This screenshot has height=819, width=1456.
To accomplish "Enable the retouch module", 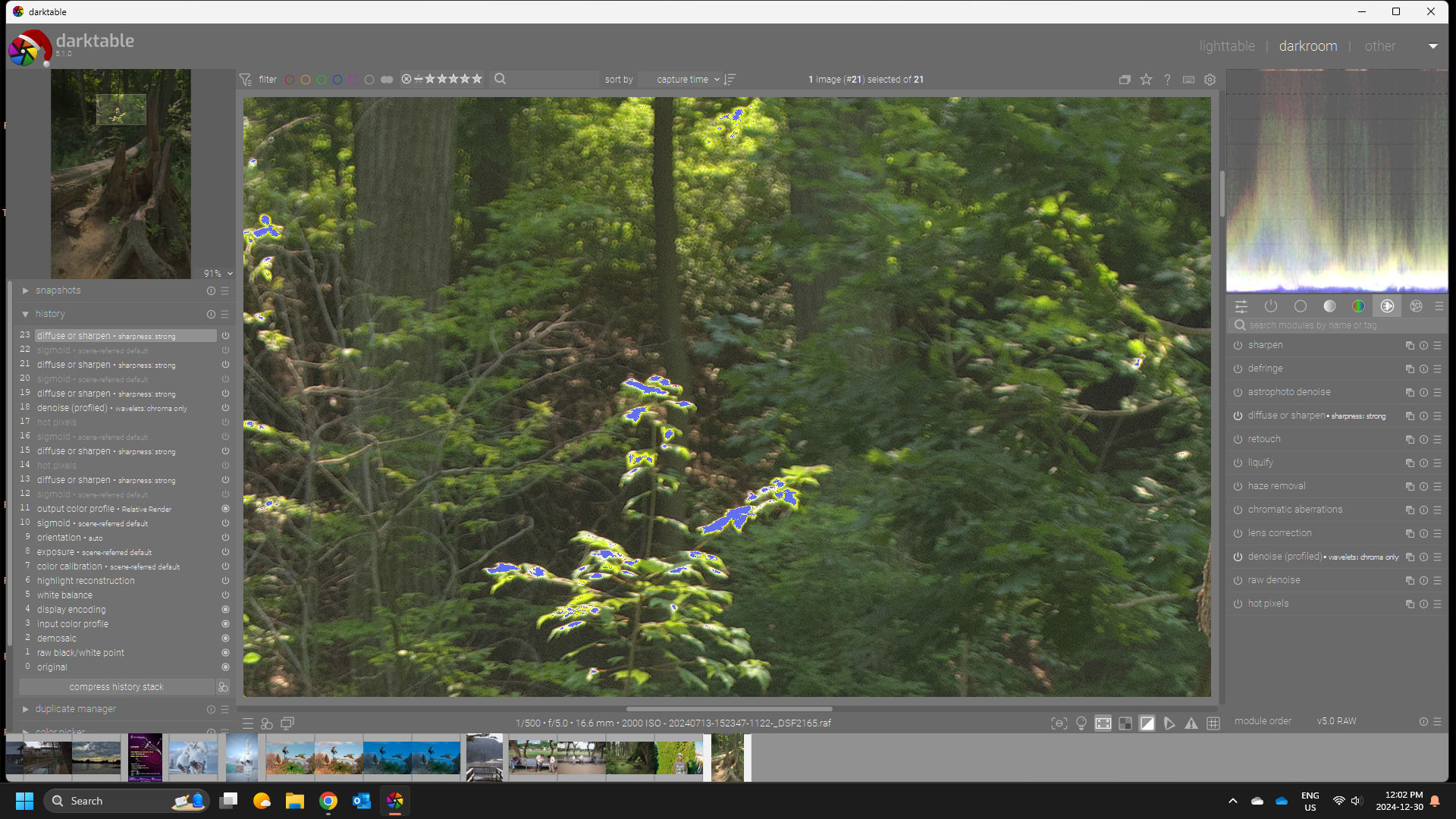I will point(1238,439).
